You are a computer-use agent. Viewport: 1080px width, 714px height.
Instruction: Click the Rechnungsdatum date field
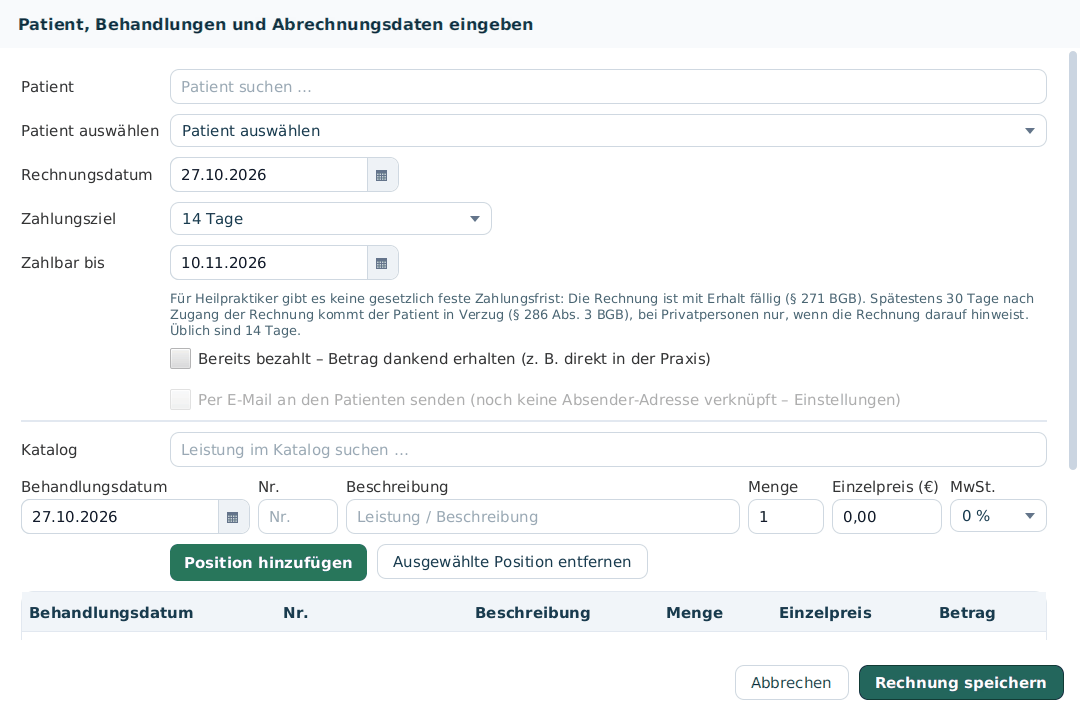(269, 175)
